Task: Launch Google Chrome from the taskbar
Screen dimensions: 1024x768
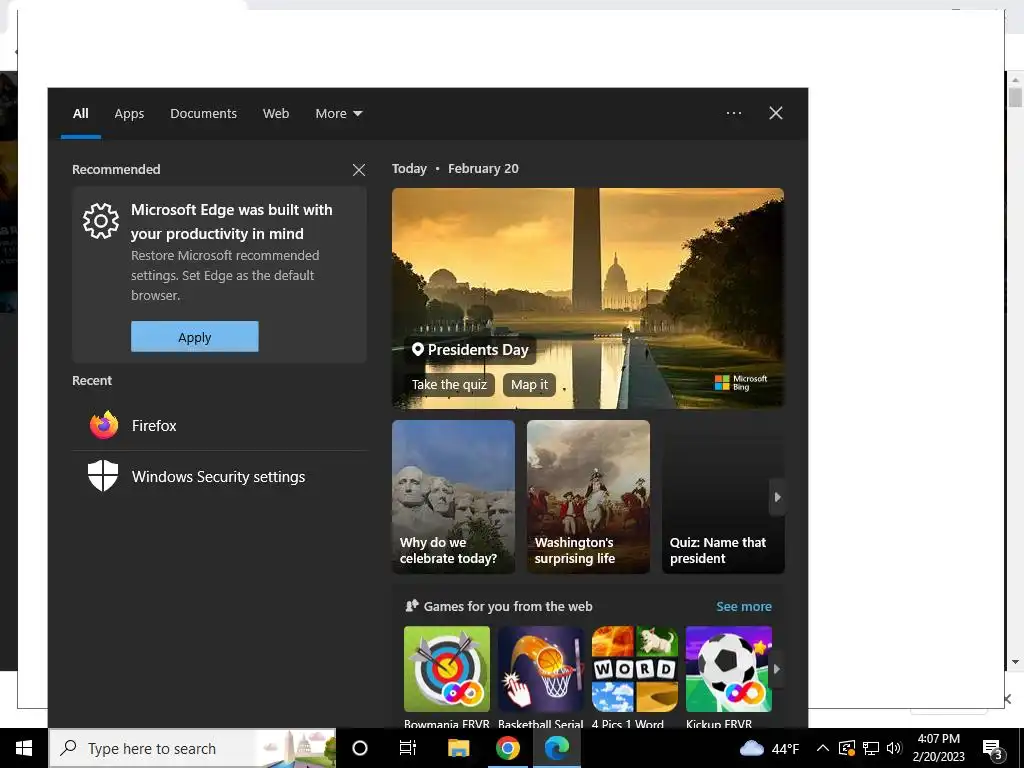Action: [x=507, y=748]
